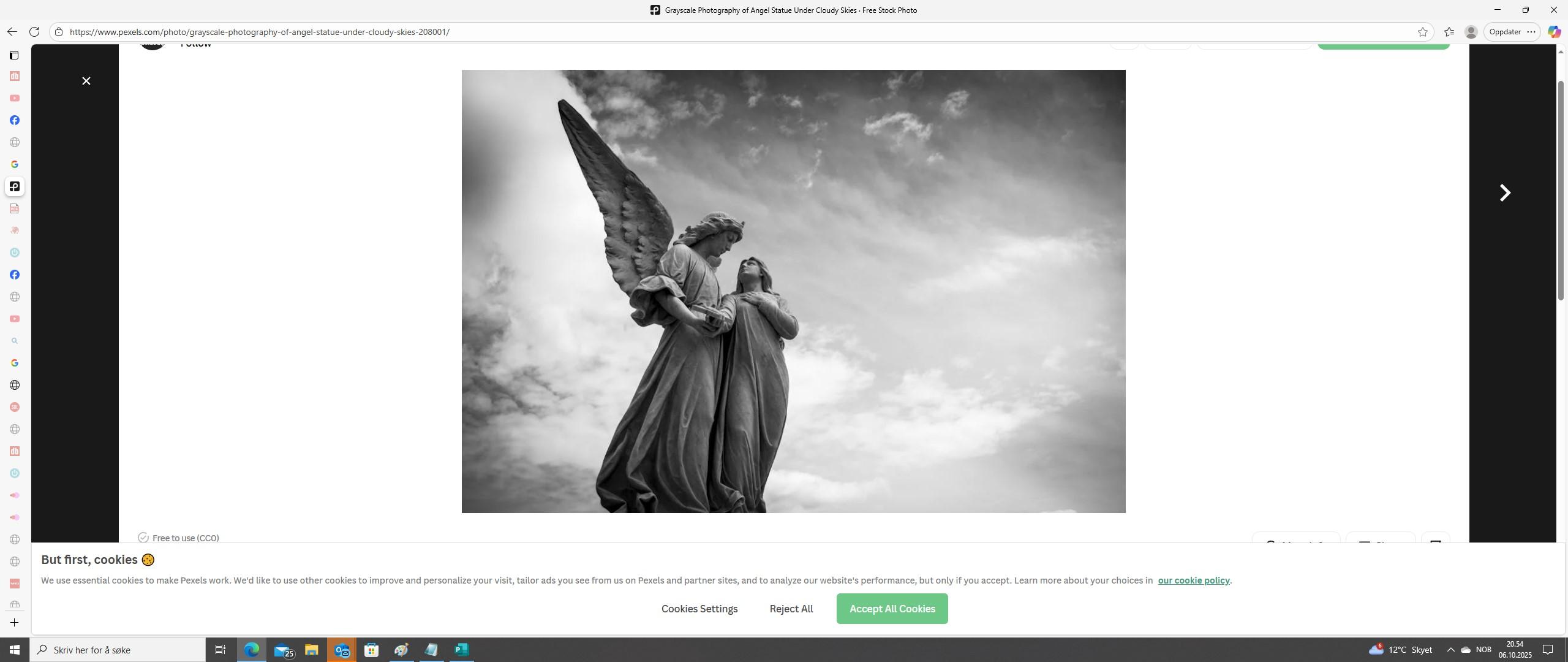Open the favorites list icon
The height and width of the screenshot is (662, 1568).
1449,32
